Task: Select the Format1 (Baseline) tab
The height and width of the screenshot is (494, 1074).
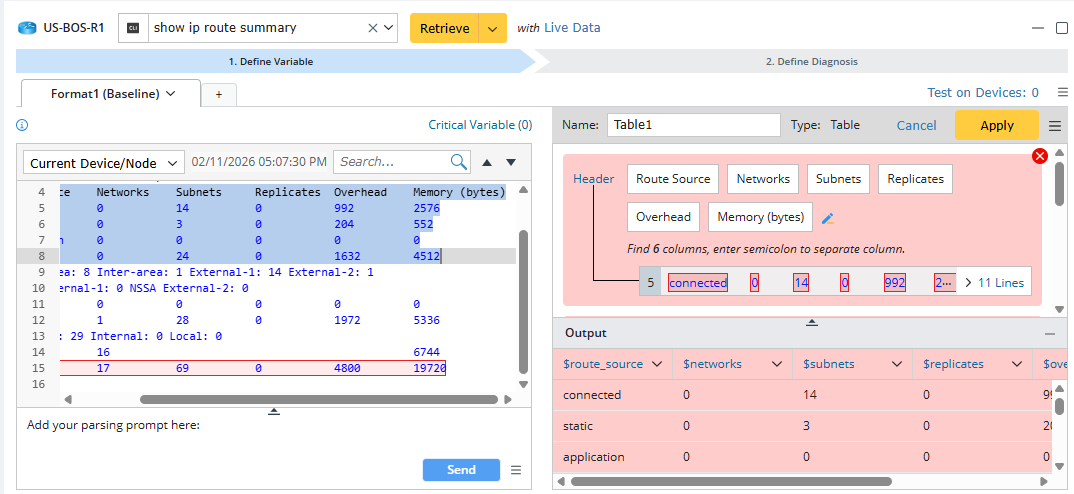Action: (x=112, y=94)
